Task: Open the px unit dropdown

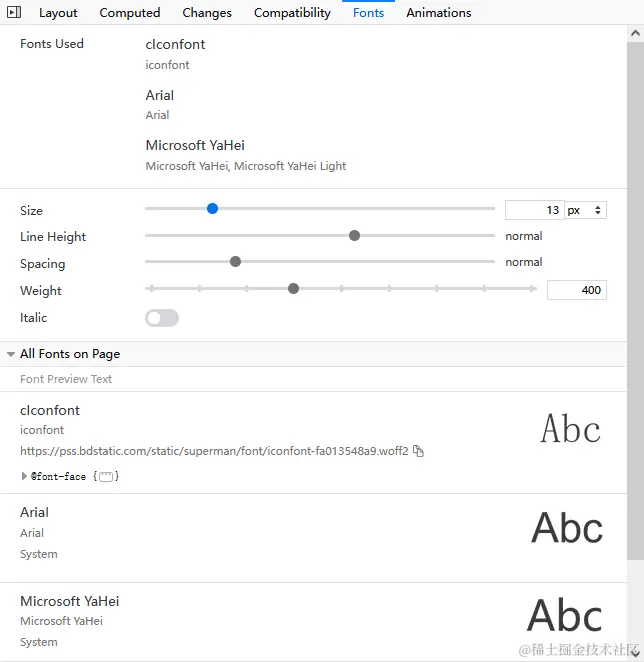Action: [585, 210]
